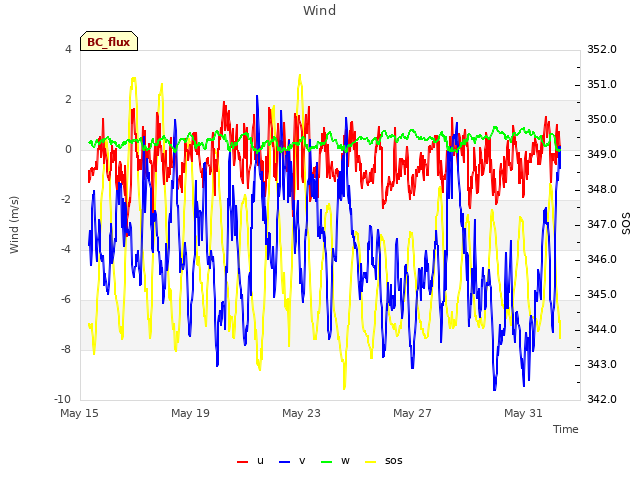Image resolution: width=640 pixels, height=480 pixels.
Task: Click the left axis value 0
Action: [68, 149]
